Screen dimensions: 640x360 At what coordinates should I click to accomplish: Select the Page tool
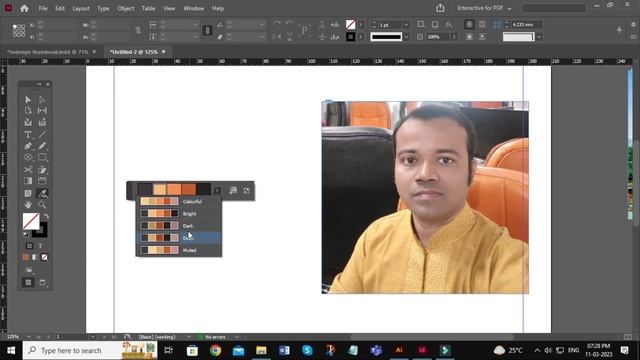click(28, 111)
